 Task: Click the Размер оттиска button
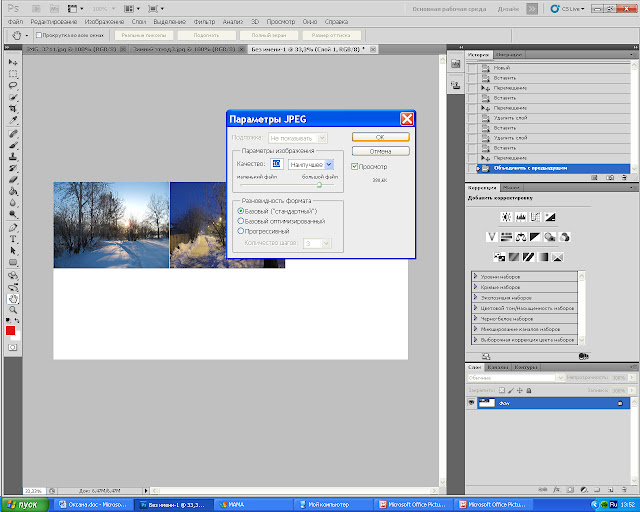[331, 36]
